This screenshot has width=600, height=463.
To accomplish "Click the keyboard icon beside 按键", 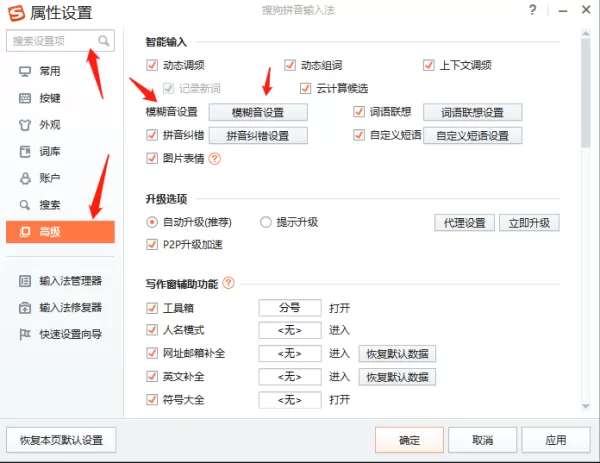I will [25, 98].
